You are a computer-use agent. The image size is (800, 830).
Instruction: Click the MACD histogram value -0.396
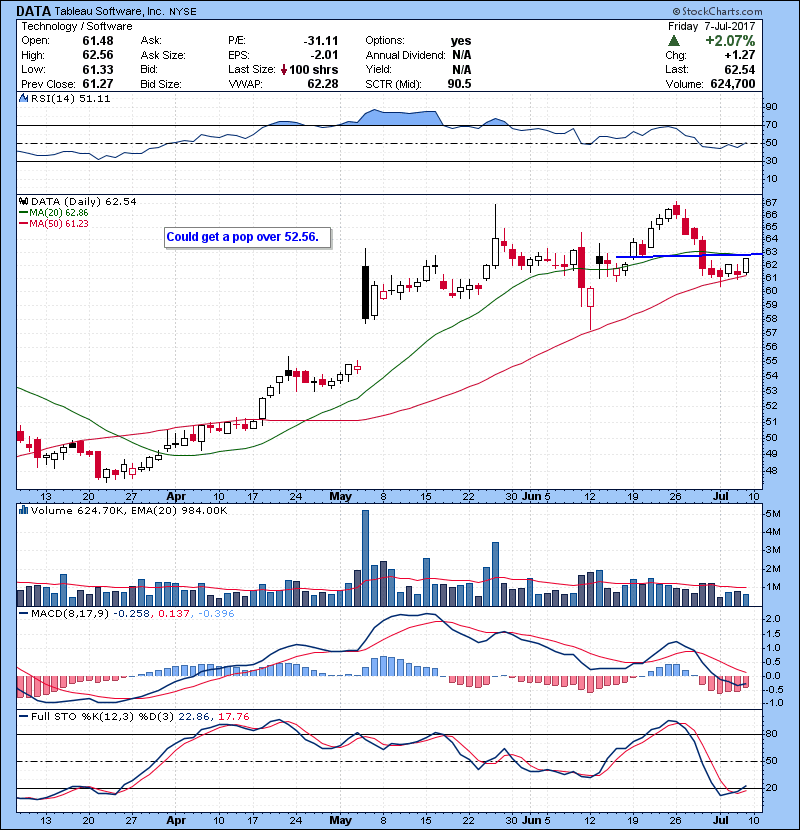[216, 614]
